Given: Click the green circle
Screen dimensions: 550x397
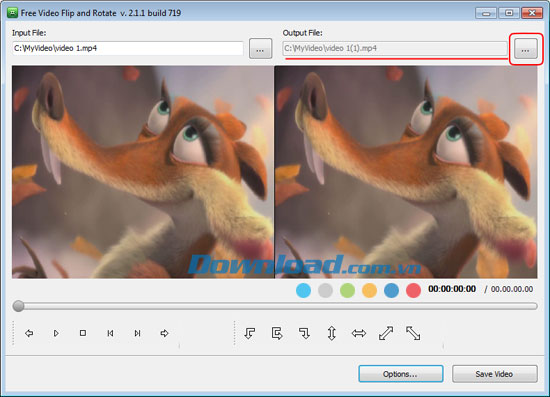Looking at the screenshot, I should [x=347, y=290].
